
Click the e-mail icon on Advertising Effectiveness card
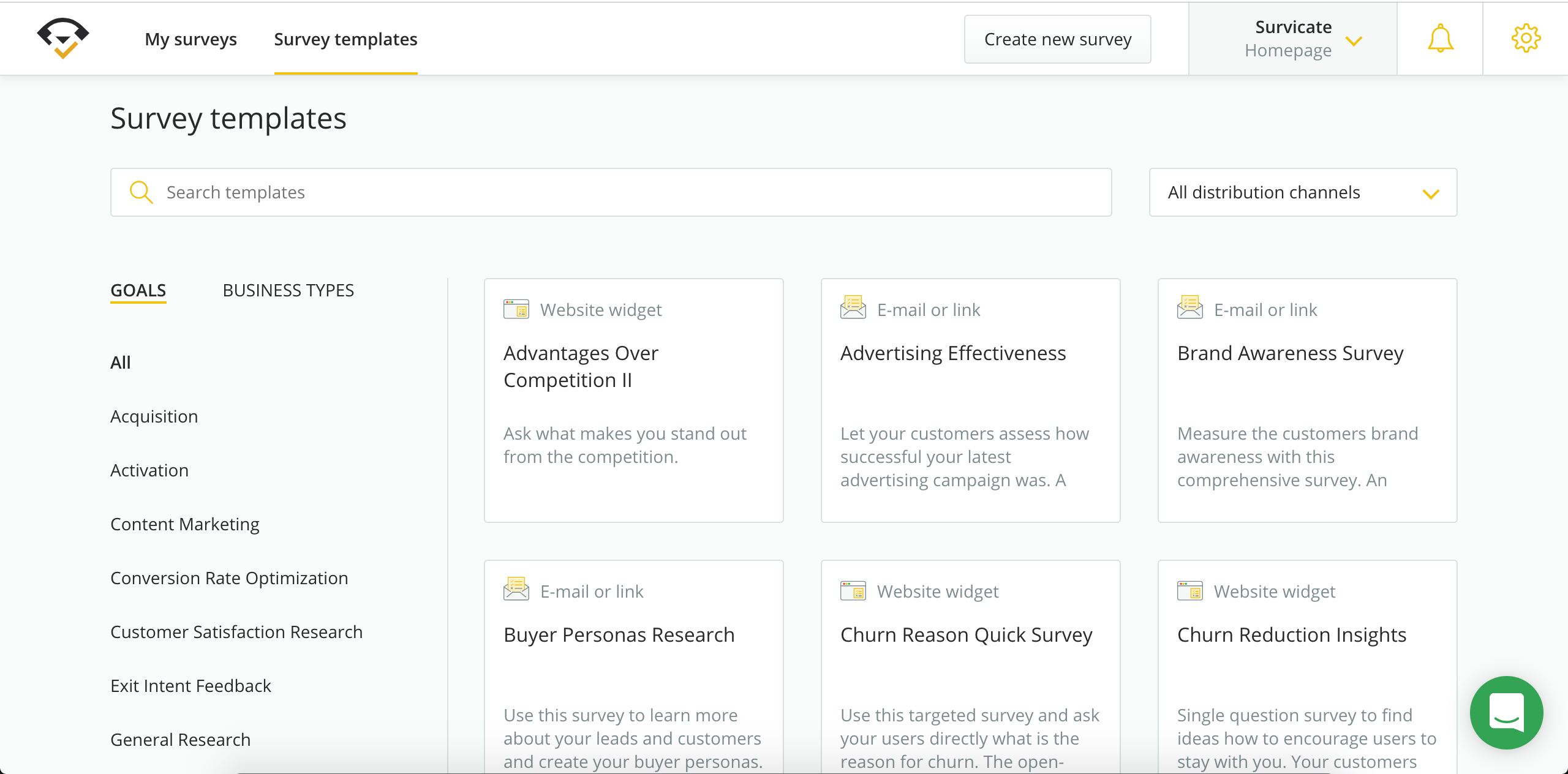(x=852, y=308)
